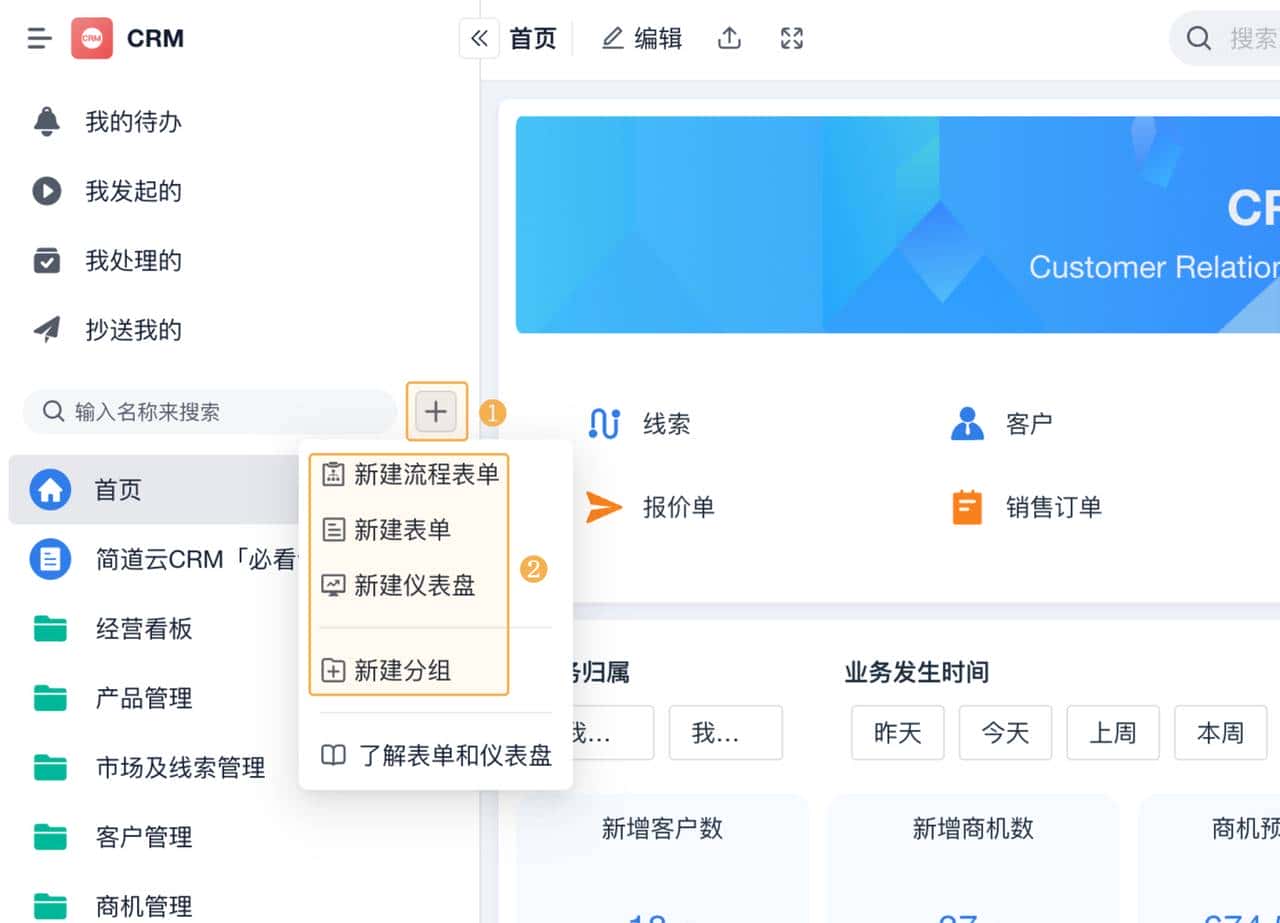Toggle the 昨天 date filter
Image resolution: width=1280 pixels, height=923 pixels.
tap(897, 732)
